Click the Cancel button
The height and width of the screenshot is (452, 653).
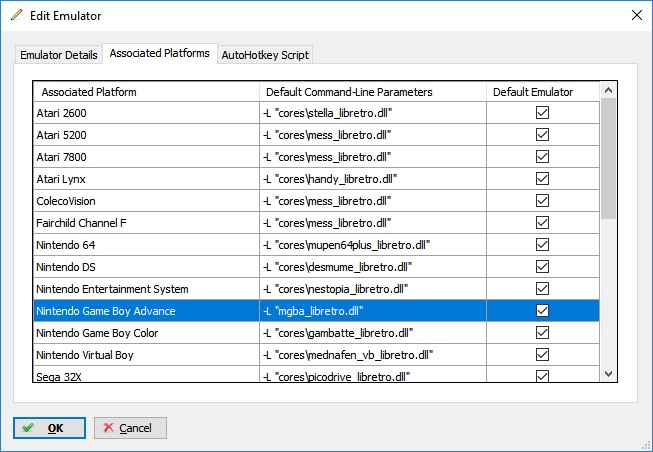click(130, 428)
